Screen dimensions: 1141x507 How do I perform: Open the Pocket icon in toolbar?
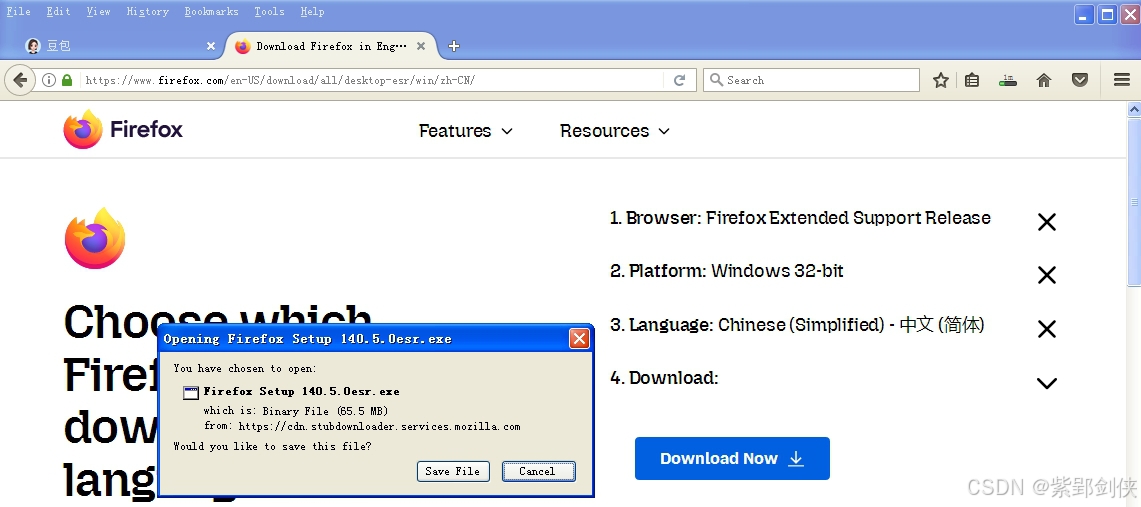[x=1080, y=80]
